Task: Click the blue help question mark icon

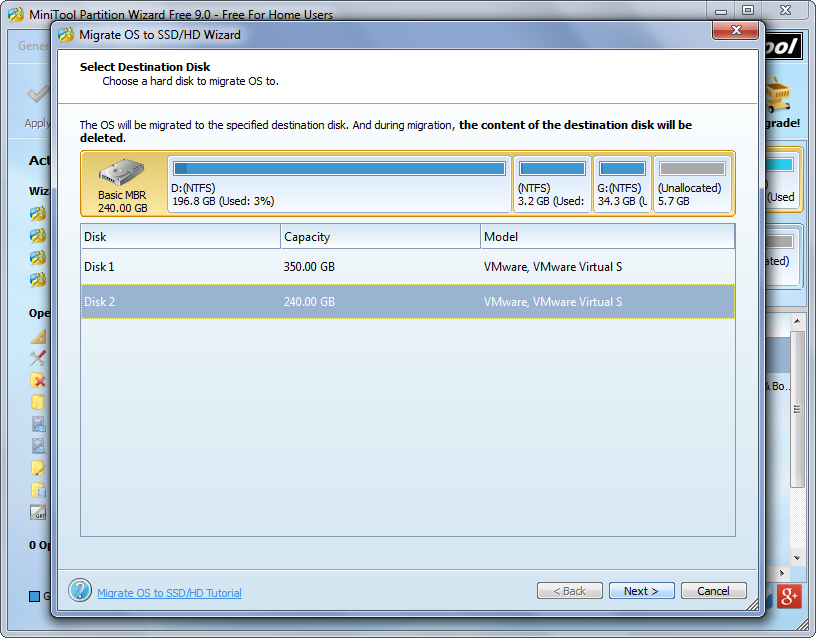Action: (80, 590)
